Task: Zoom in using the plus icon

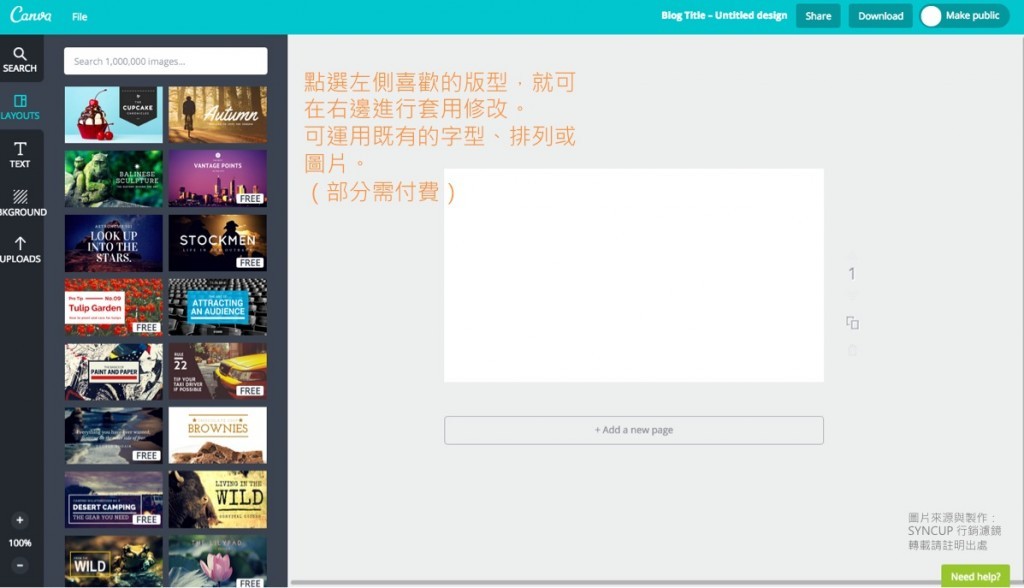Action: point(21,520)
